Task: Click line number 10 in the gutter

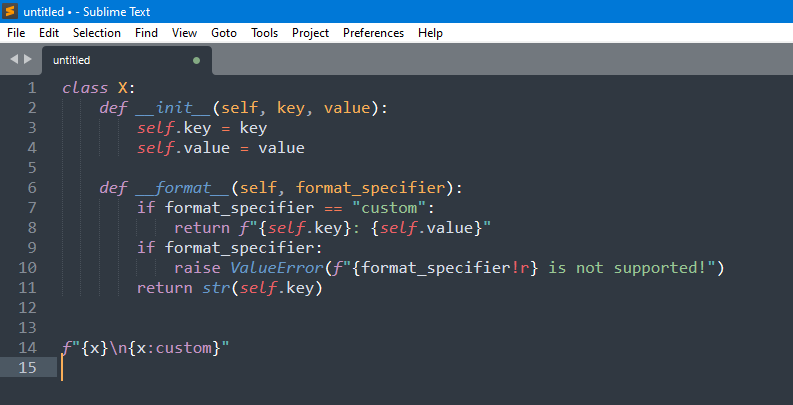Action: [x=27, y=267]
